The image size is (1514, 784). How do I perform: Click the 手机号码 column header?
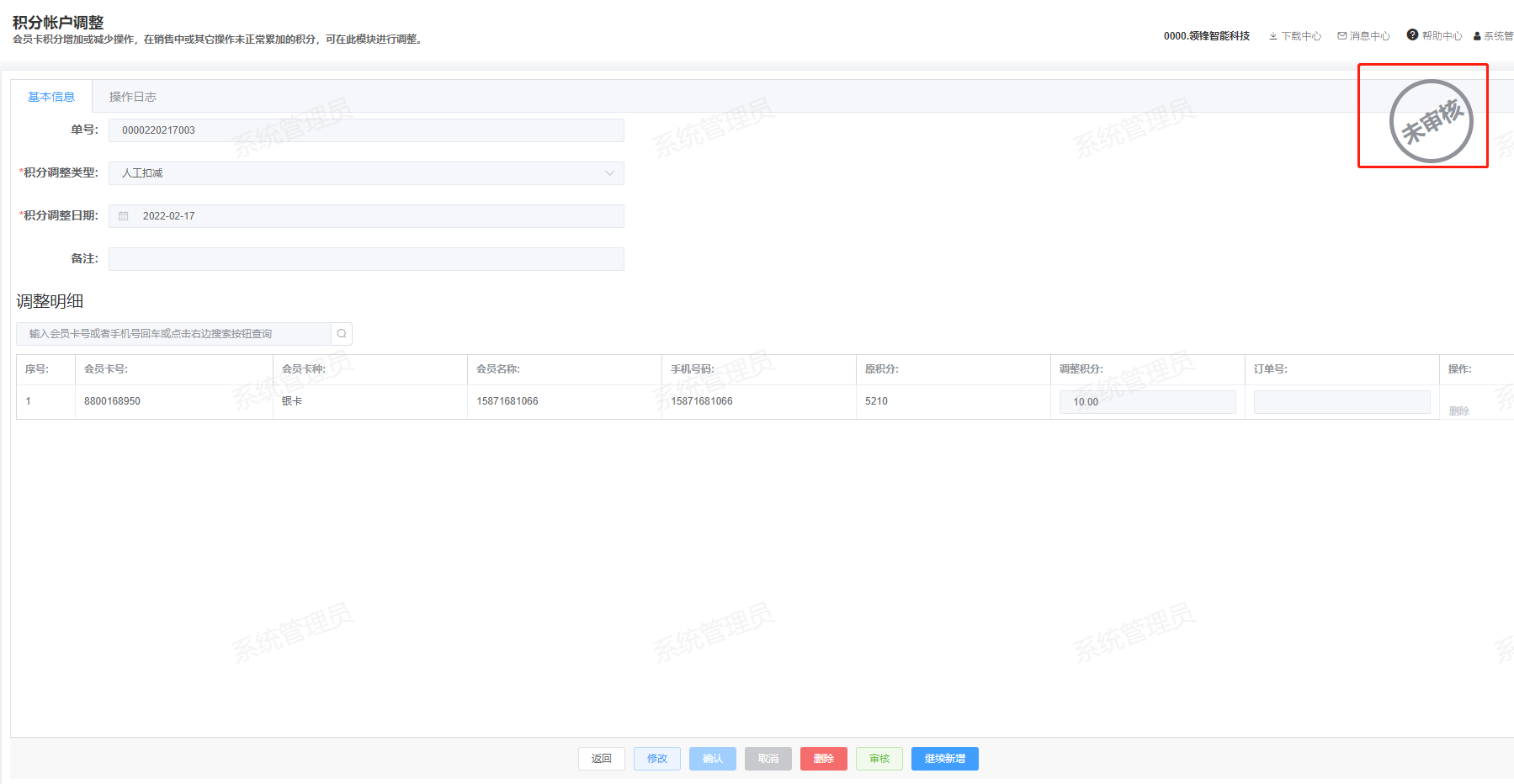pyautogui.click(x=693, y=369)
